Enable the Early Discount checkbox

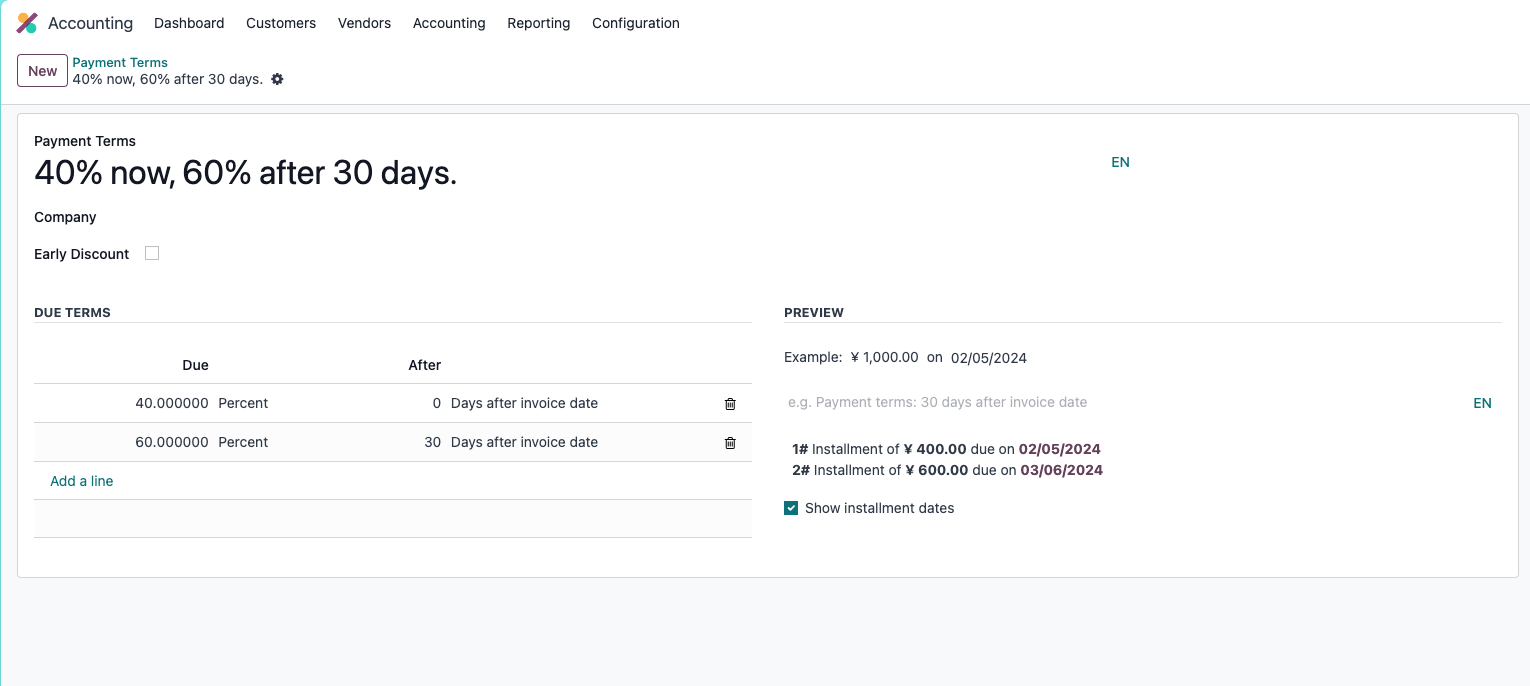click(x=152, y=253)
